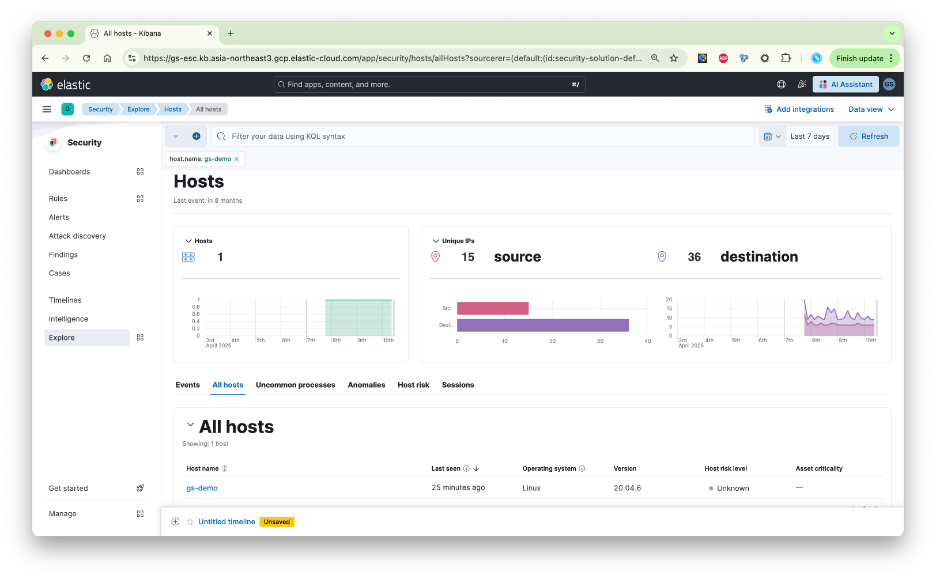Open Dashboards submenu grid icon
The image size is (936, 580).
click(140, 172)
